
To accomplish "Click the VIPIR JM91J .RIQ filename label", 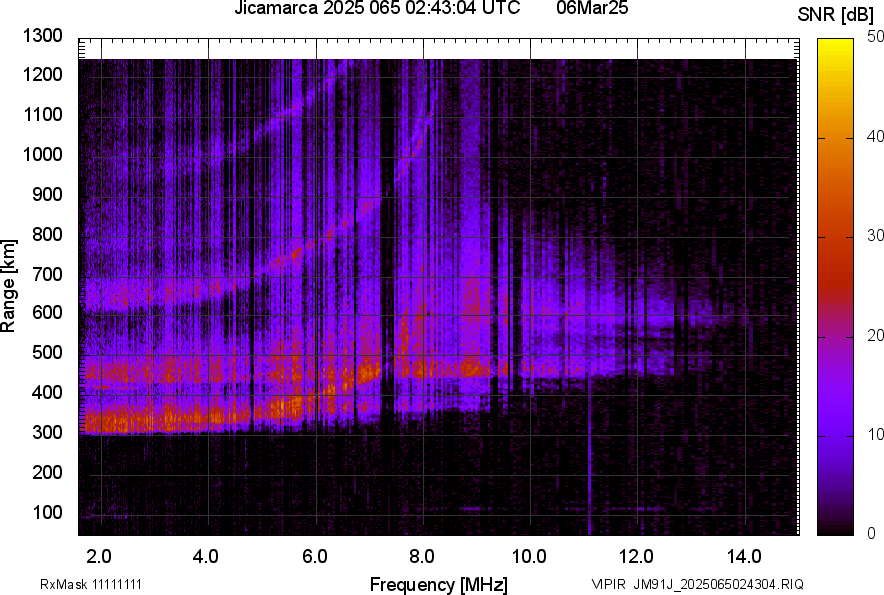I will point(697,584).
